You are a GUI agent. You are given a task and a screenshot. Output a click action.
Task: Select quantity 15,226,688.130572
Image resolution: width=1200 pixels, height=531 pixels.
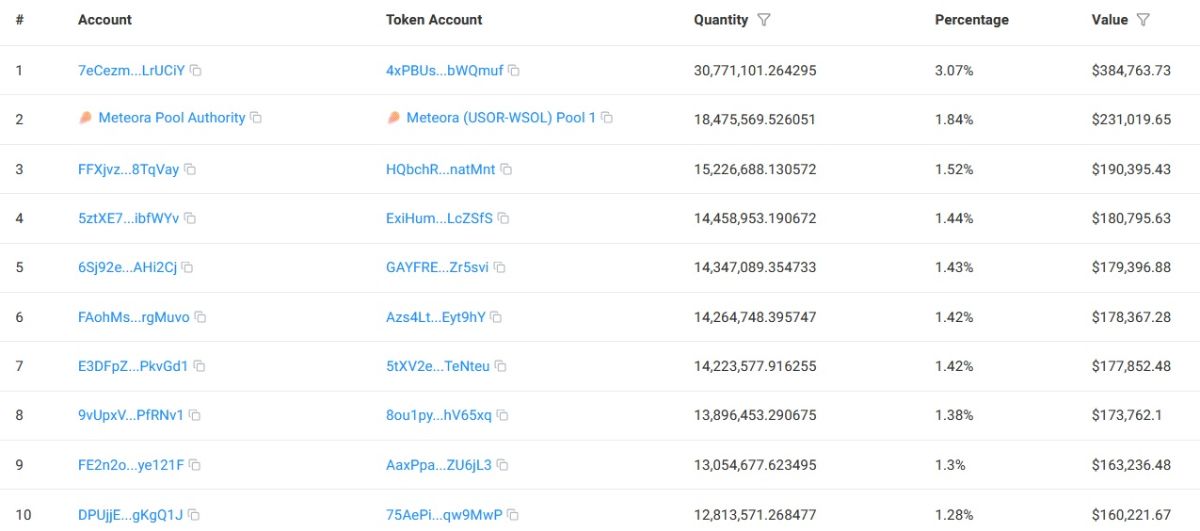pos(755,170)
